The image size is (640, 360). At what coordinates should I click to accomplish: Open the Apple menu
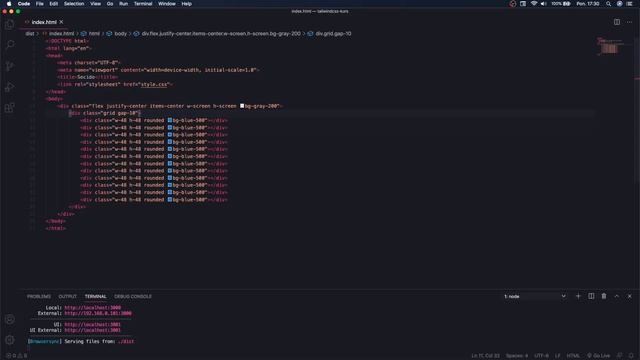click(x=9, y=4)
